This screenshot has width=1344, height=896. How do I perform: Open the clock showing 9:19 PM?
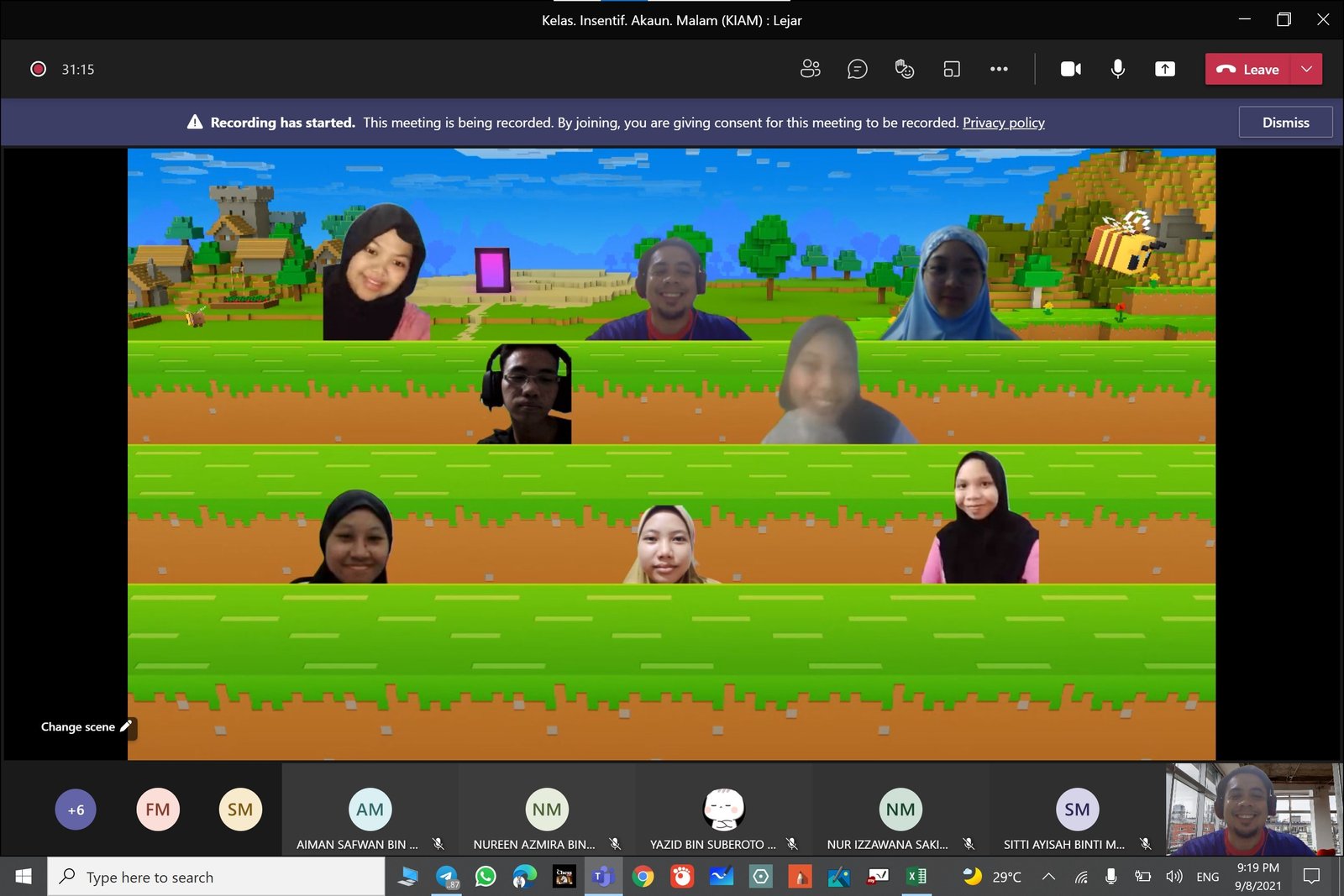(x=1257, y=877)
